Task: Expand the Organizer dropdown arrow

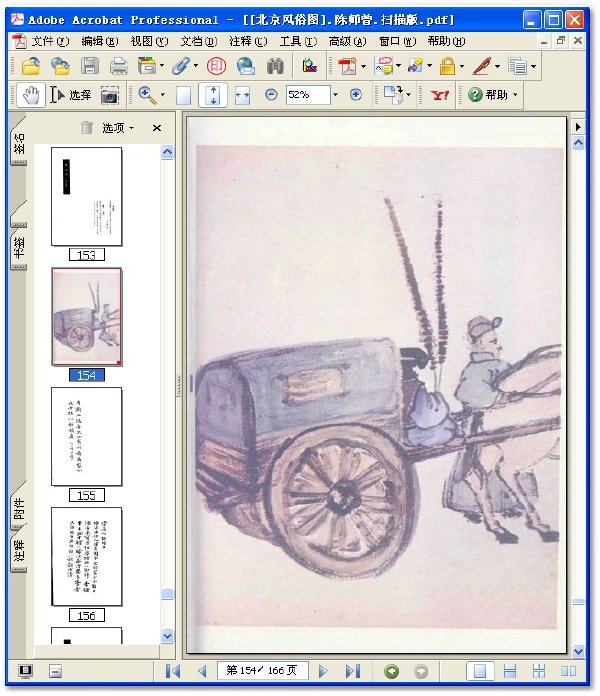Action: click(x=162, y=66)
